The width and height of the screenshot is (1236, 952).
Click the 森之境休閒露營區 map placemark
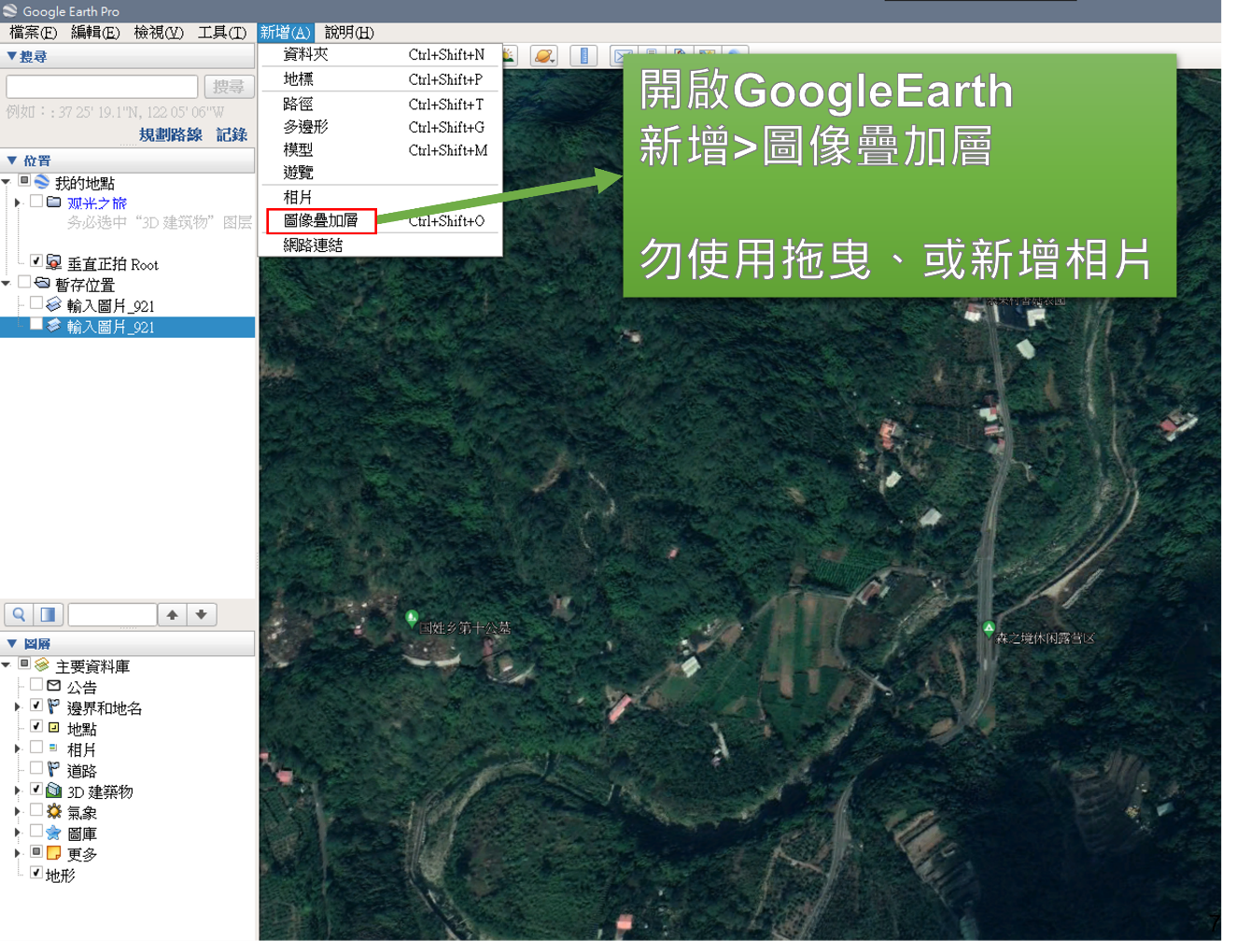(989, 629)
